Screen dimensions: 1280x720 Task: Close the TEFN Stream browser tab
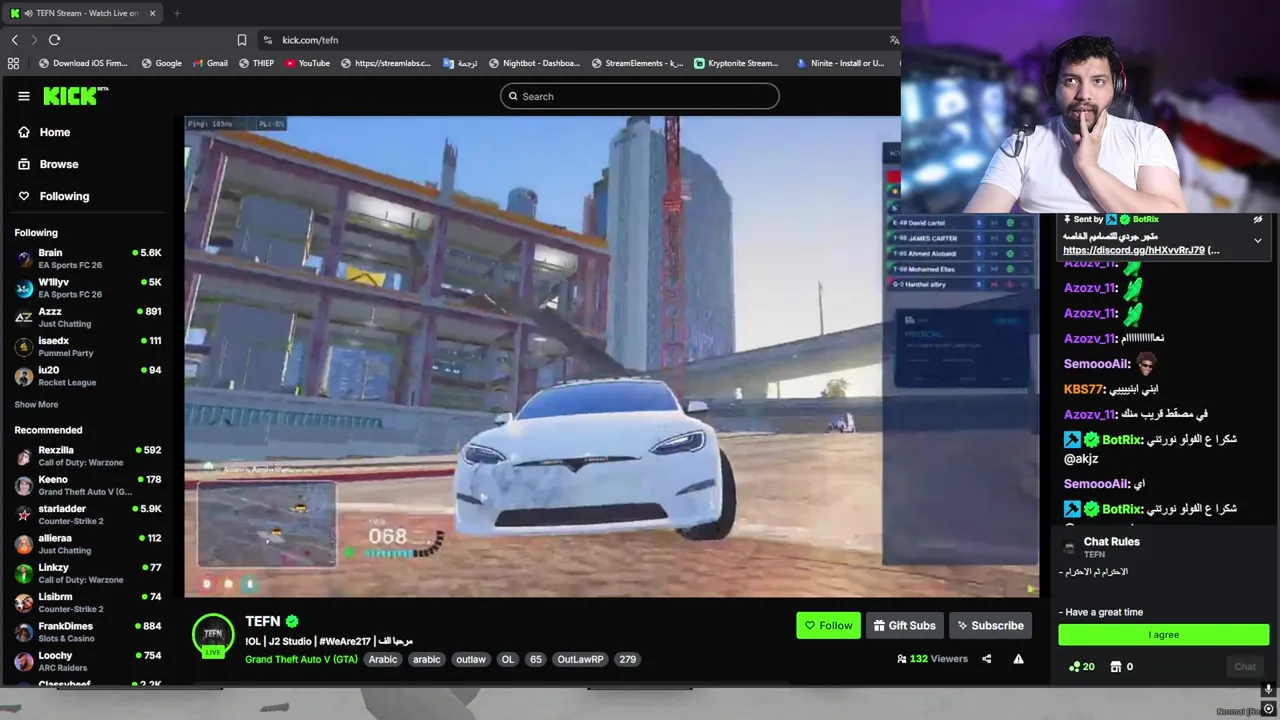coord(152,13)
